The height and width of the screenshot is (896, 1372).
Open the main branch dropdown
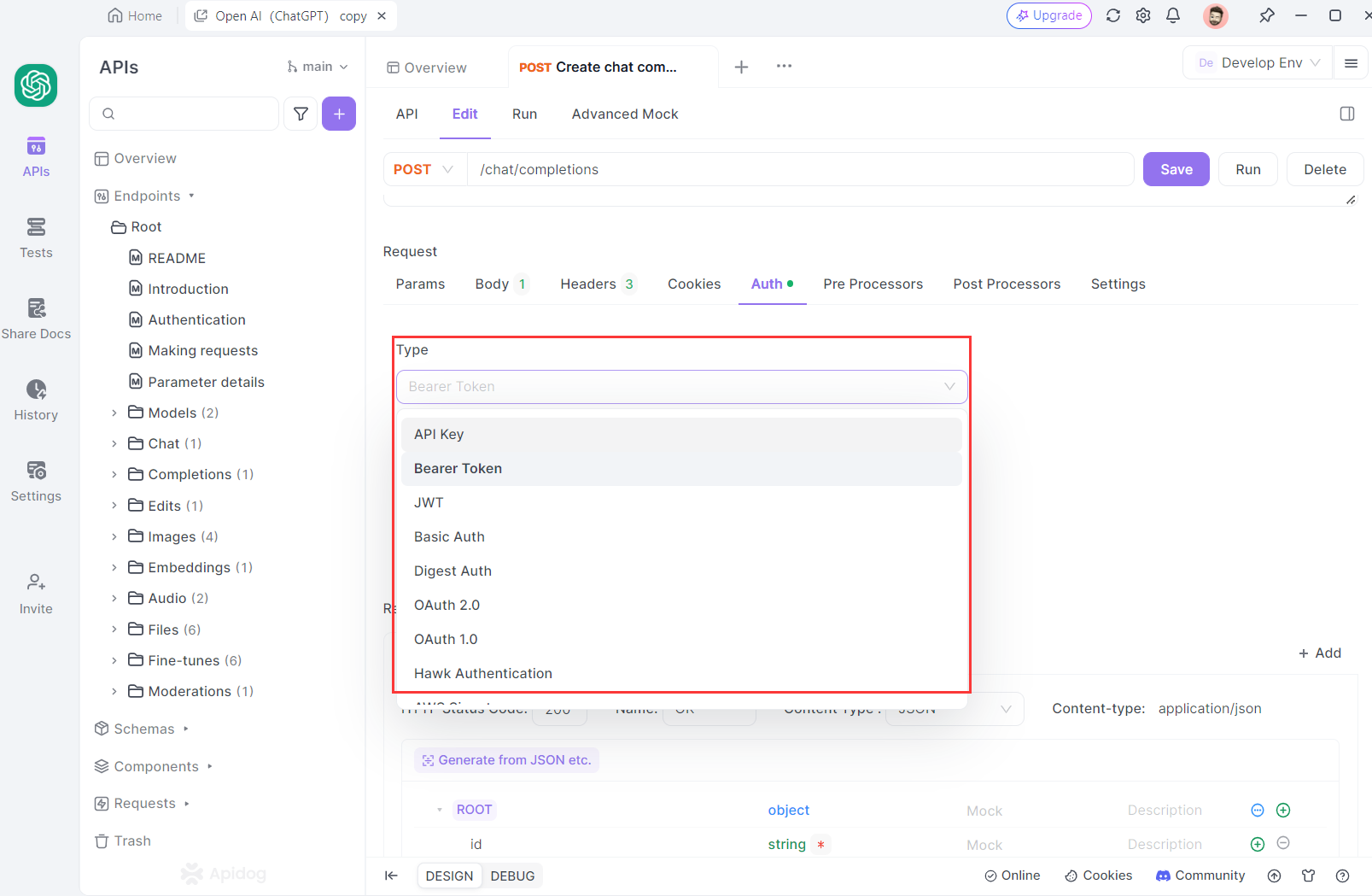pyautogui.click(x=318, y=67)
